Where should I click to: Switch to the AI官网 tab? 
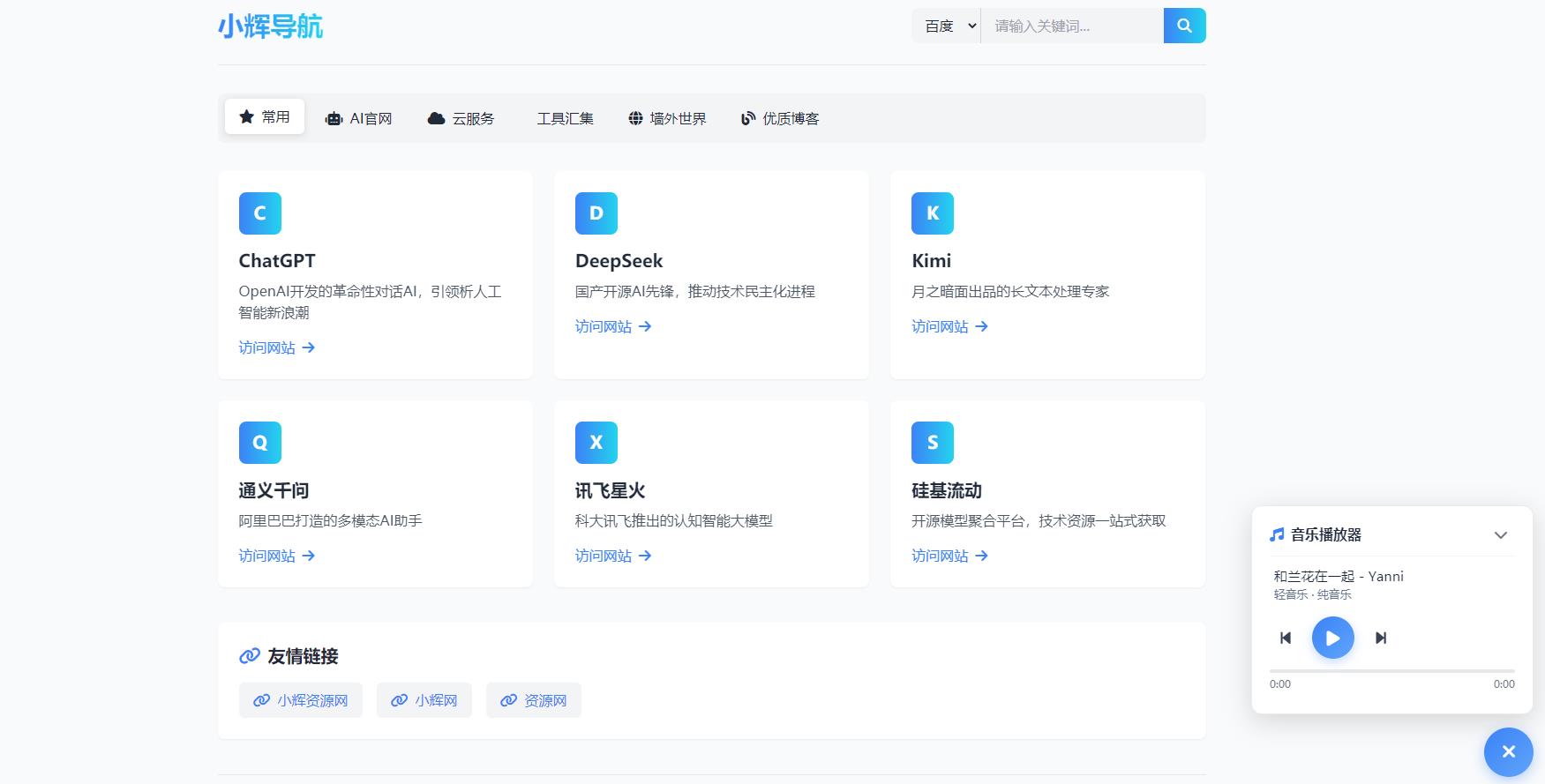click(x=359, y=118)
